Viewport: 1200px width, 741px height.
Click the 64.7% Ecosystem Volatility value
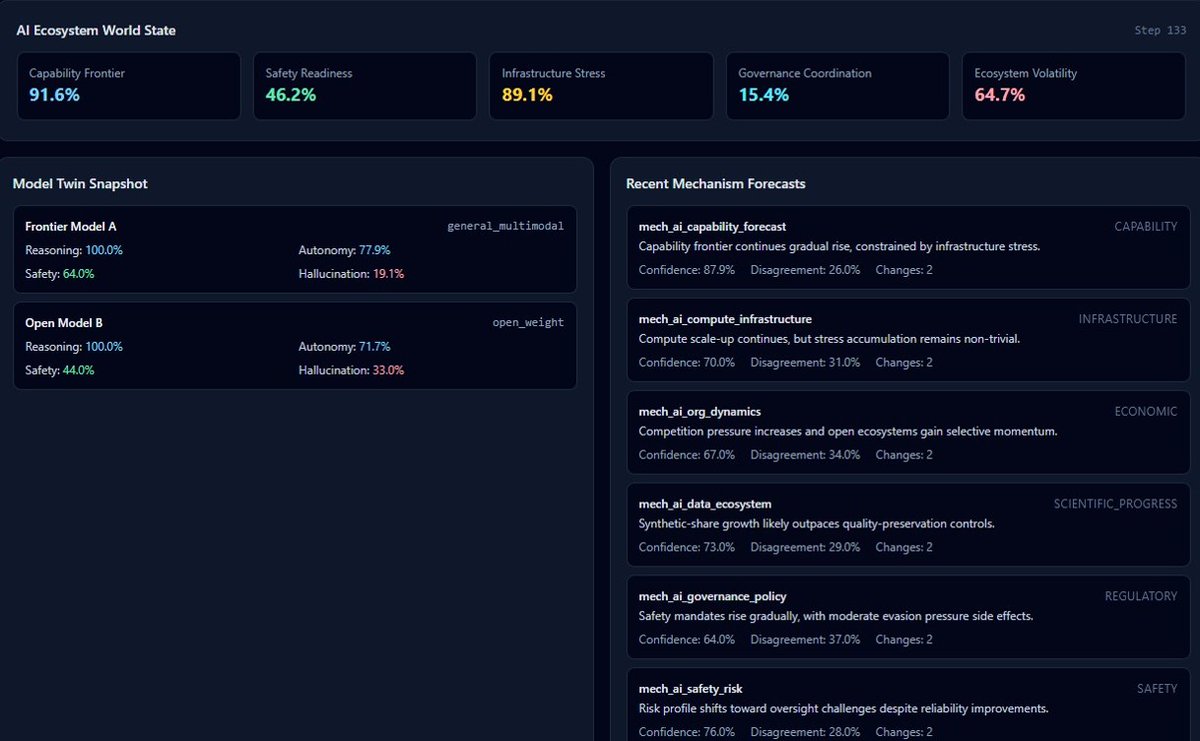[1000, 95]
